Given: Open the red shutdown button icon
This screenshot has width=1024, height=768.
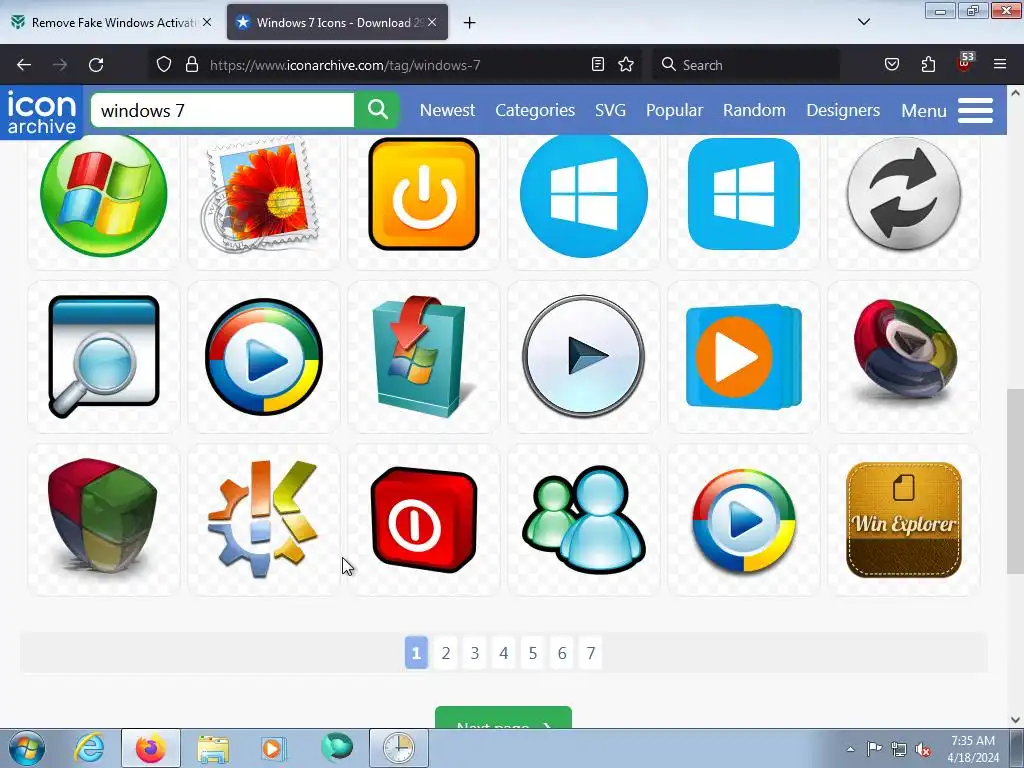Looking at the screenshot, I should click(424, 520).
